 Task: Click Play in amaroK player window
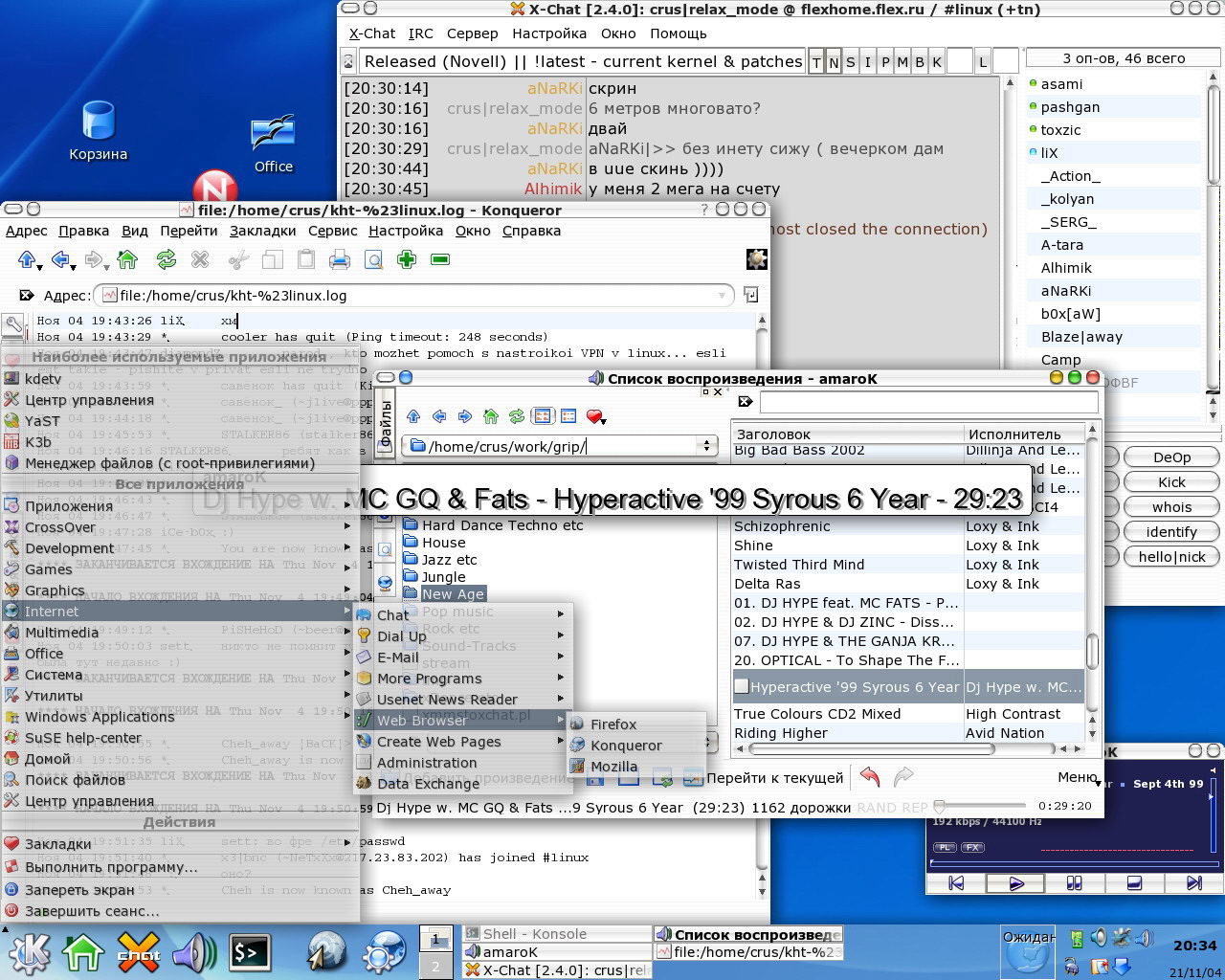[1016, 883]
